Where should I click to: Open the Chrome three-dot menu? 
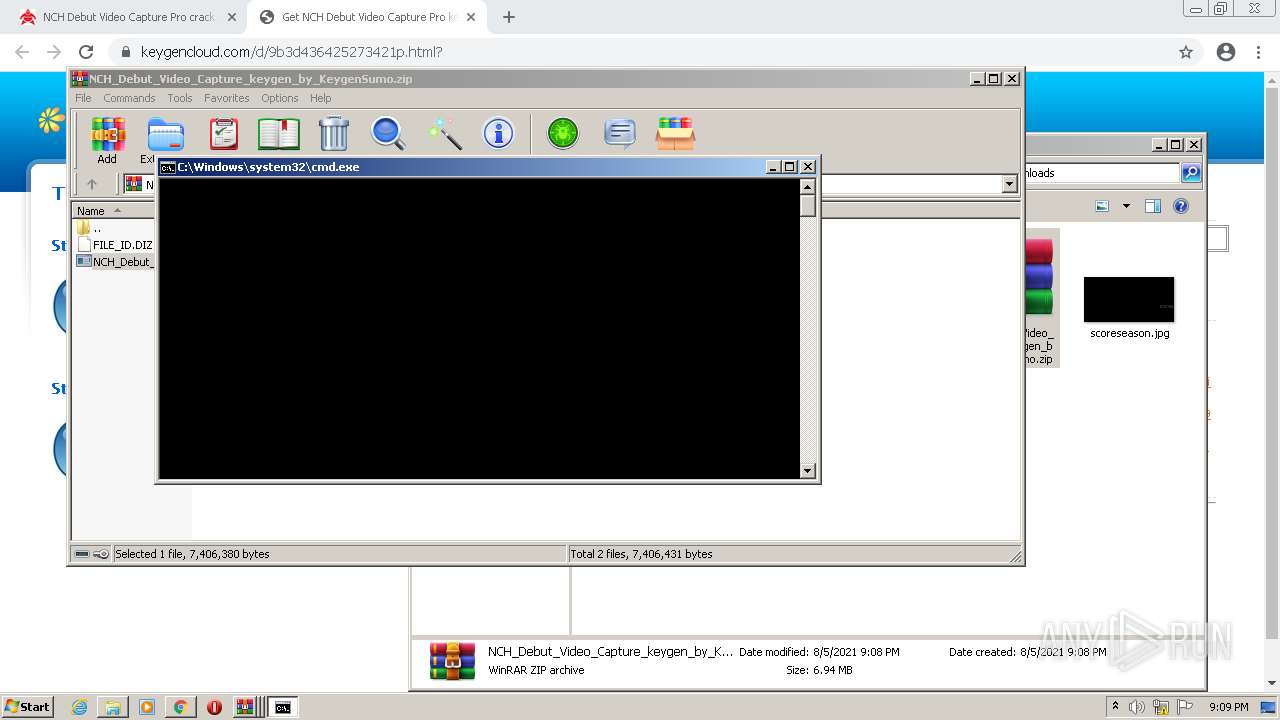1259,52
